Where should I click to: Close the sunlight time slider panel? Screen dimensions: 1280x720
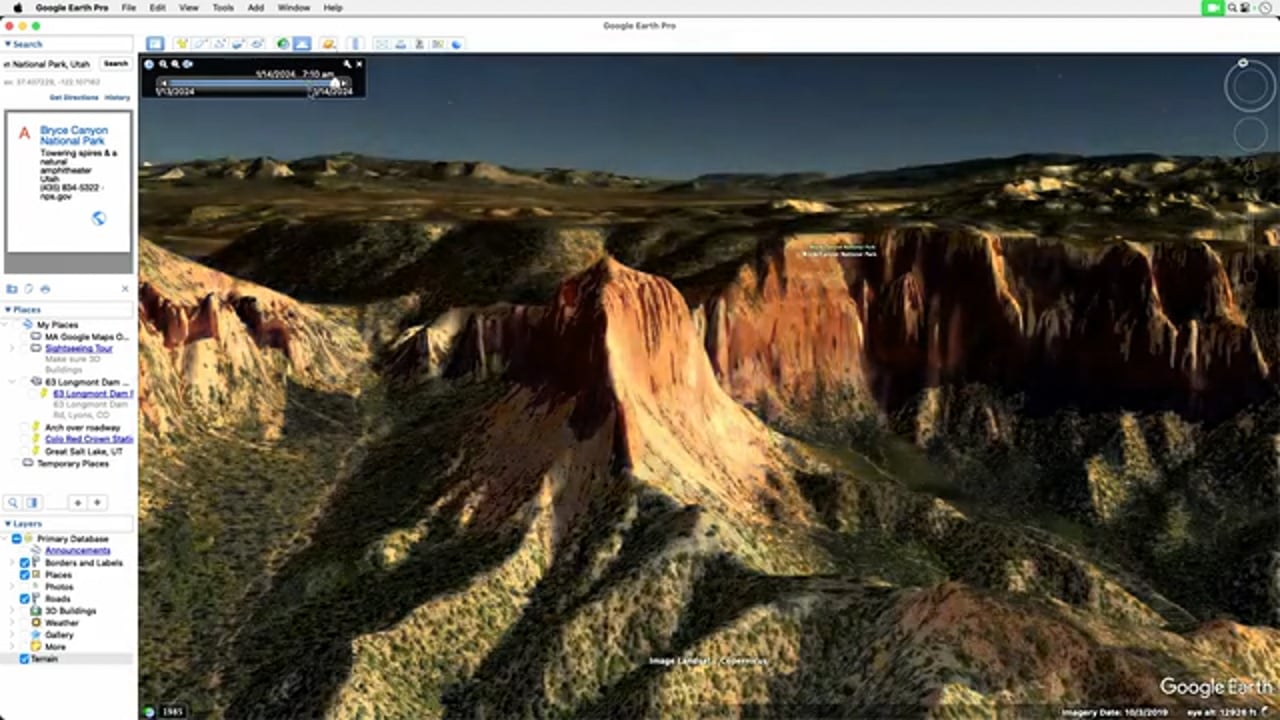359,64
